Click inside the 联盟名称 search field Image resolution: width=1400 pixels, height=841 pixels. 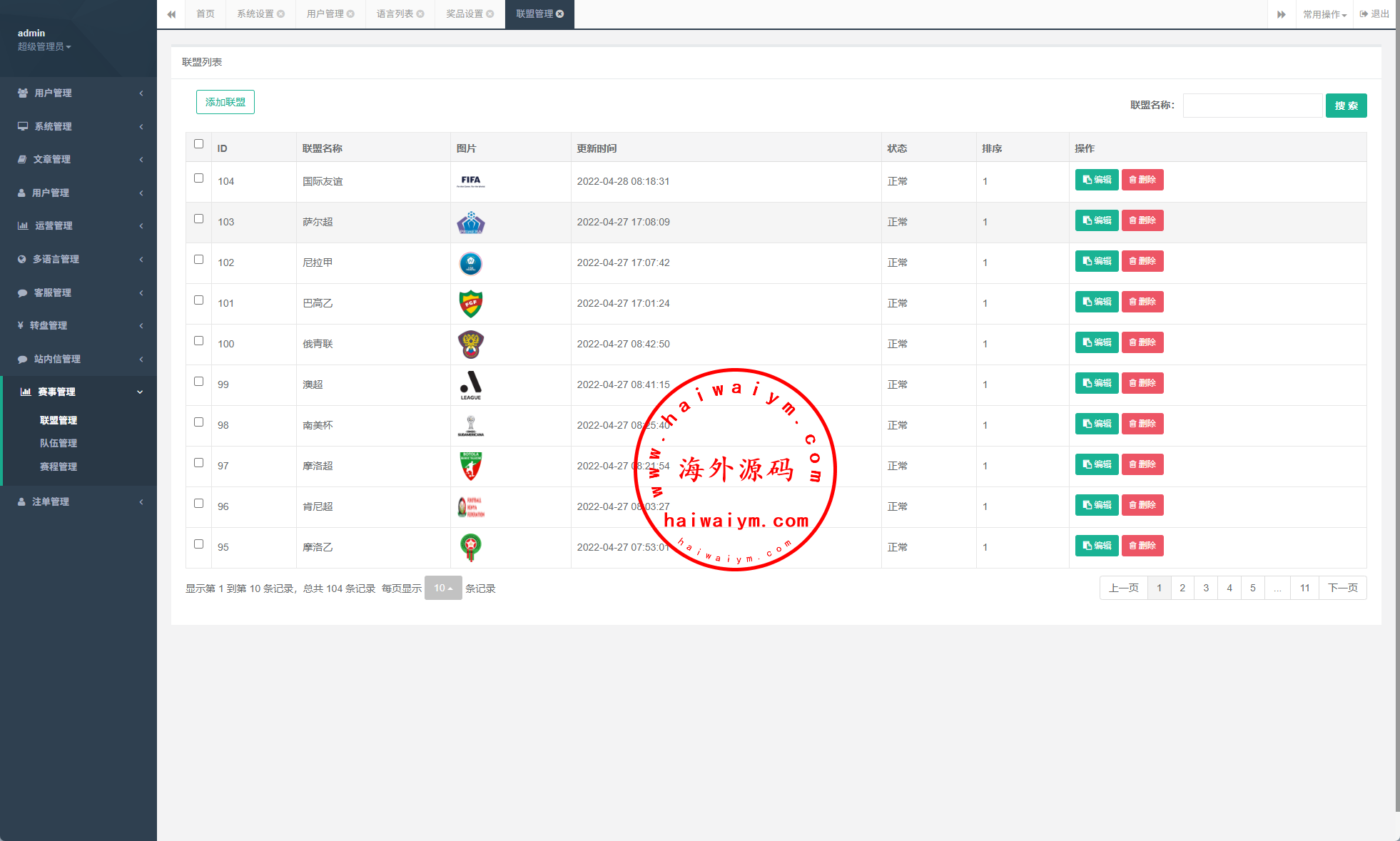pos(1252,106)
